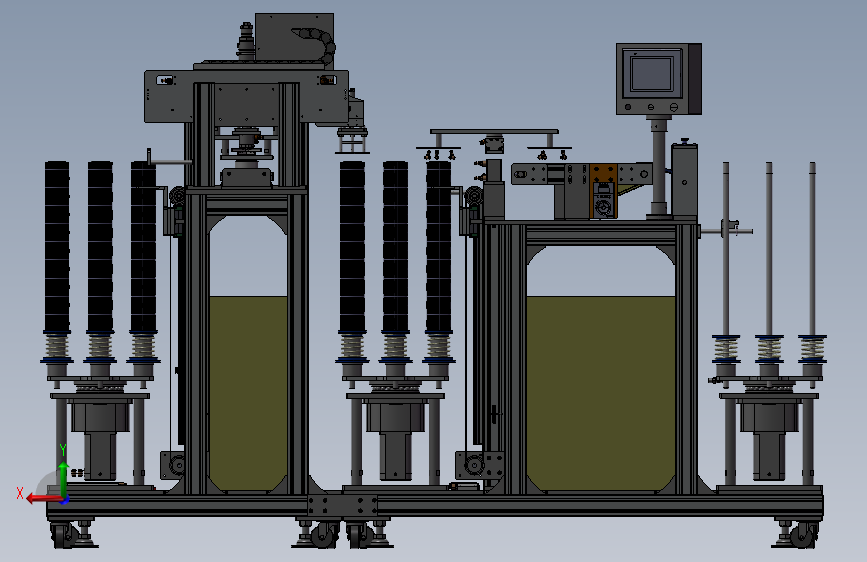Click the green Y axis arrow of triad
Viewport: 867px width, 562px height.
(63, 480)
